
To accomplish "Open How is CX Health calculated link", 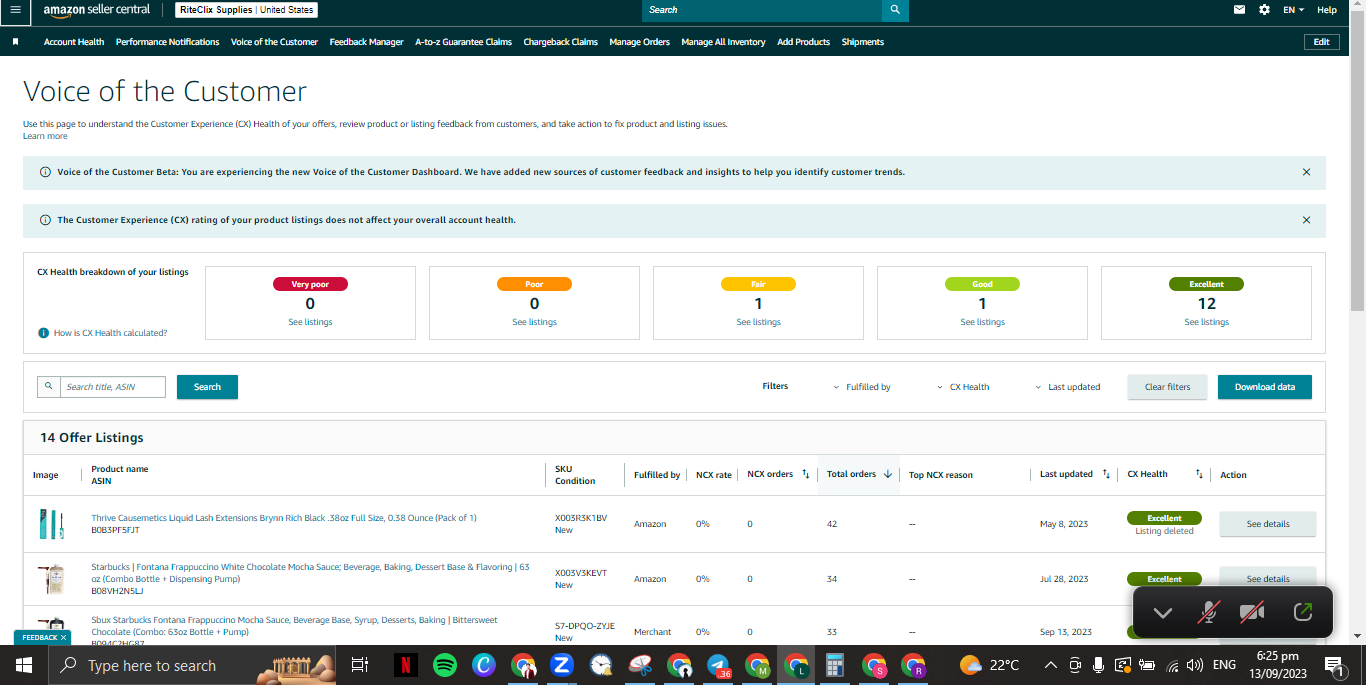I will (110, 333).
